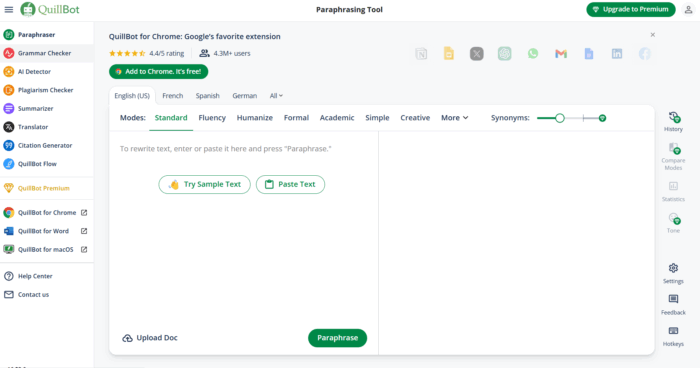The image size is (700, 368).
Task: Click the Synonyms slider handle
Action: [x=559, y=118]
